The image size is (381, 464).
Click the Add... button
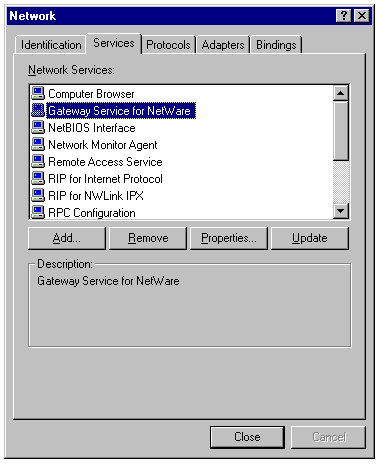(x=67, y=238)
